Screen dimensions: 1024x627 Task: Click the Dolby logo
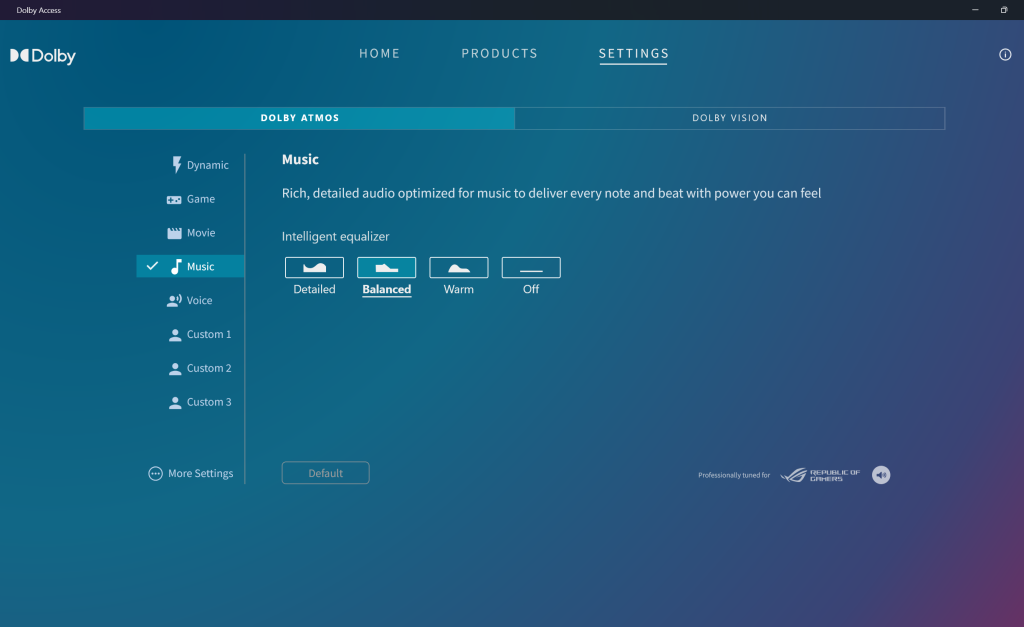coord(43,56)
